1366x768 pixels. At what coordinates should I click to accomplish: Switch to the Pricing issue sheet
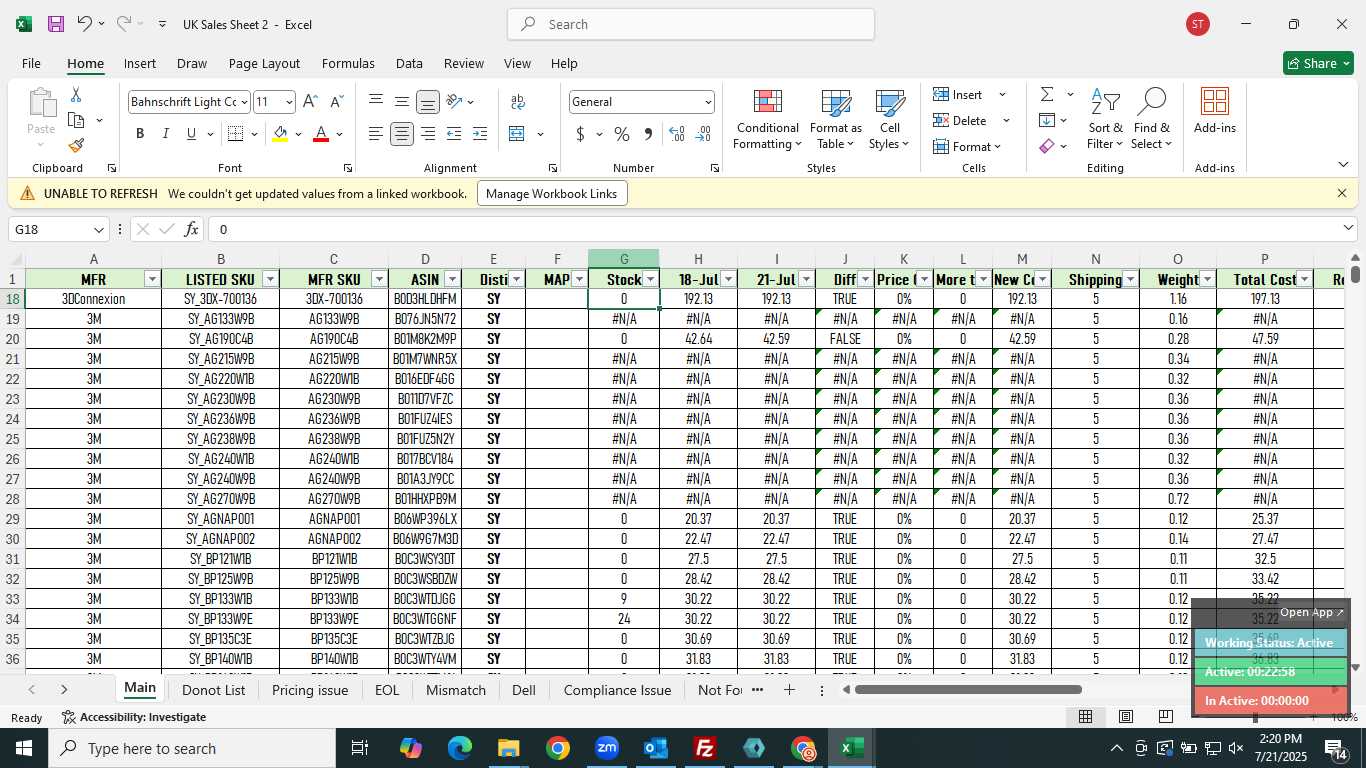pyautogui.click(x=310, y=690)
